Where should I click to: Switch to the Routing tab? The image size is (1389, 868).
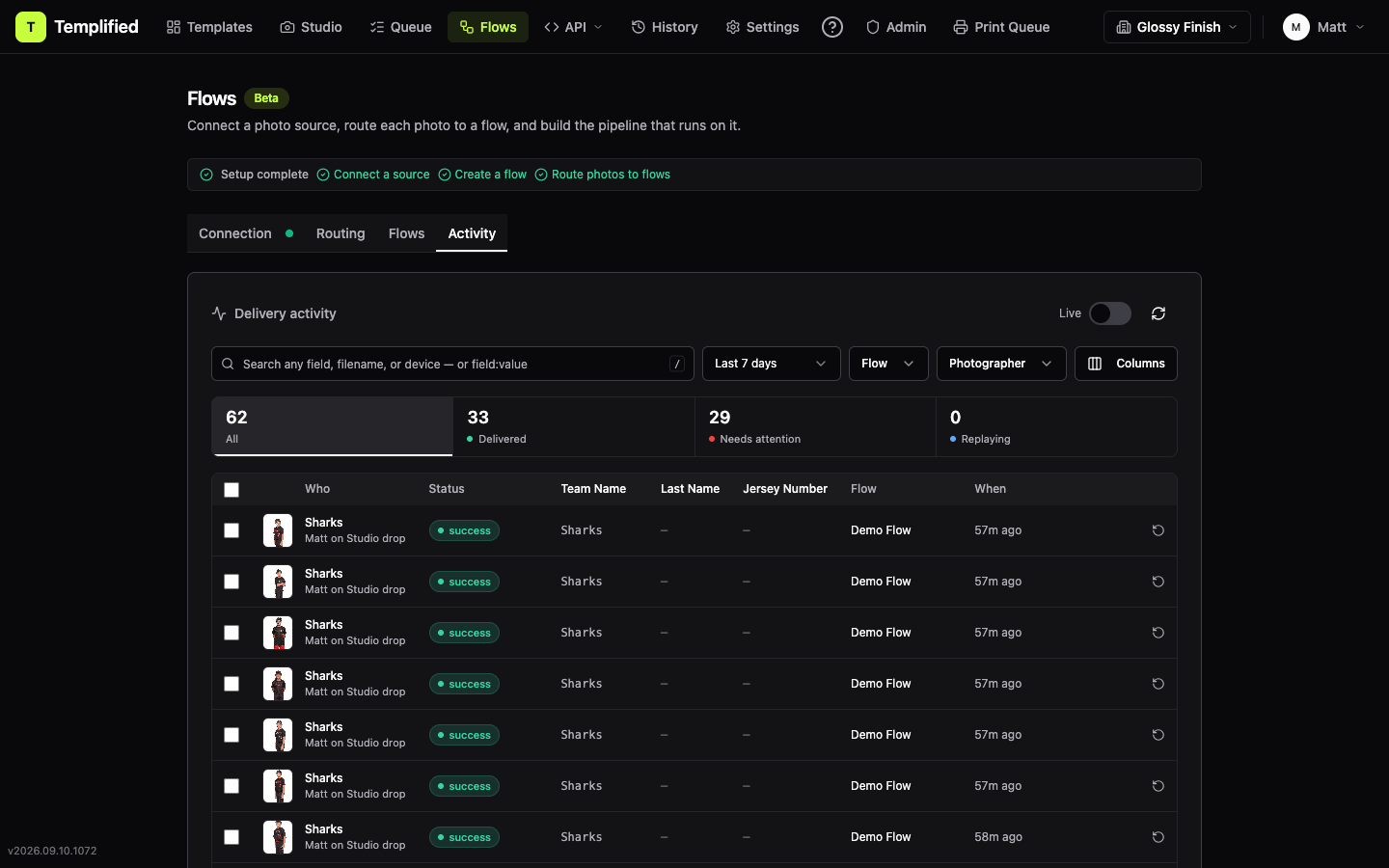click(x=340, y=233)
